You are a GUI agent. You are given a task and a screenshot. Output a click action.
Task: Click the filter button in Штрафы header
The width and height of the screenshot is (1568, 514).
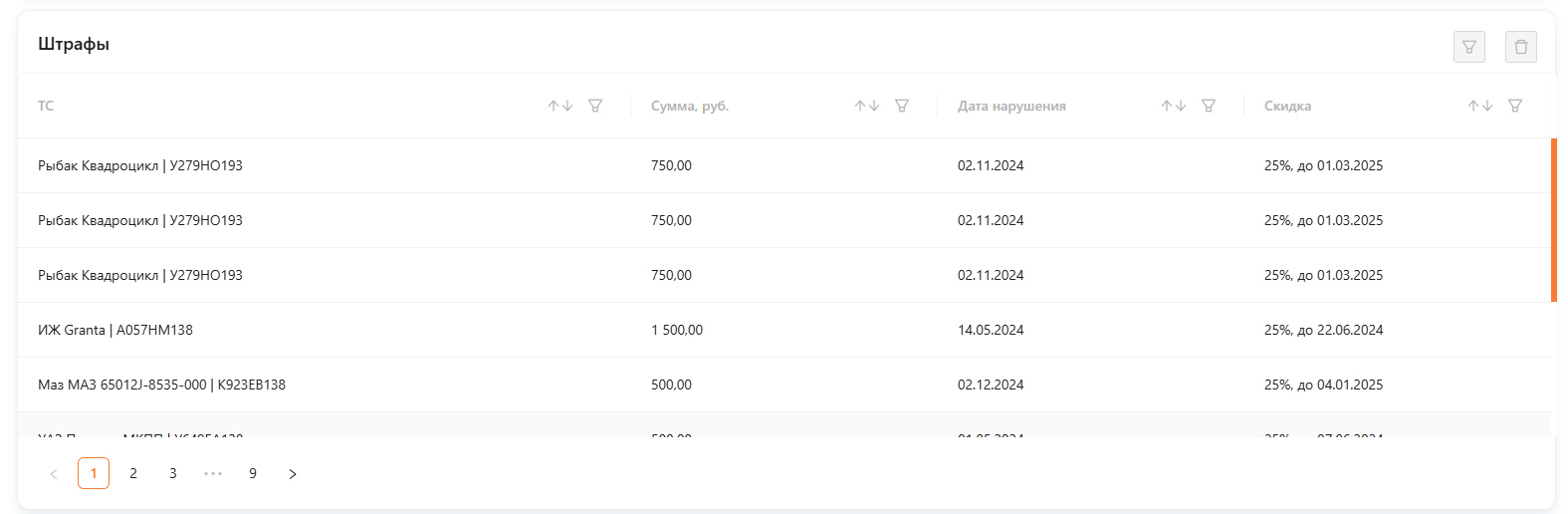[1469, 47]
